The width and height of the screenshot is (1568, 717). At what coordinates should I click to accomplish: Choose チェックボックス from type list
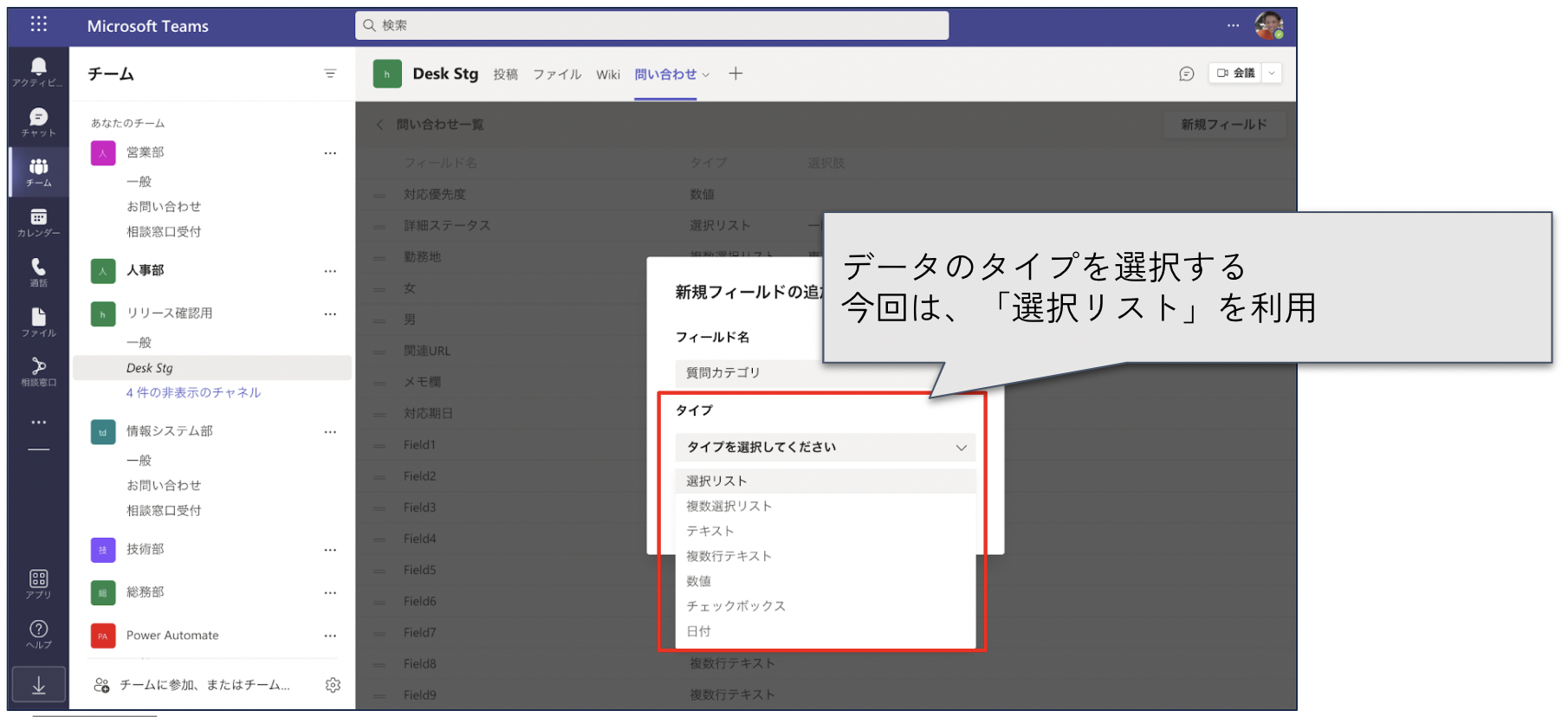click(826, 606)
